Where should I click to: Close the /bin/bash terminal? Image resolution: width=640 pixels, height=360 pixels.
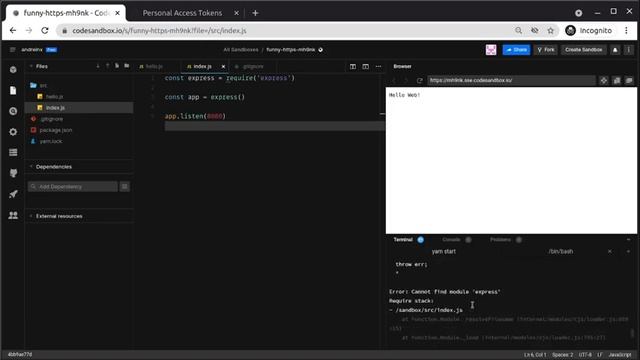pyautogui.click(x=610, y=251)
